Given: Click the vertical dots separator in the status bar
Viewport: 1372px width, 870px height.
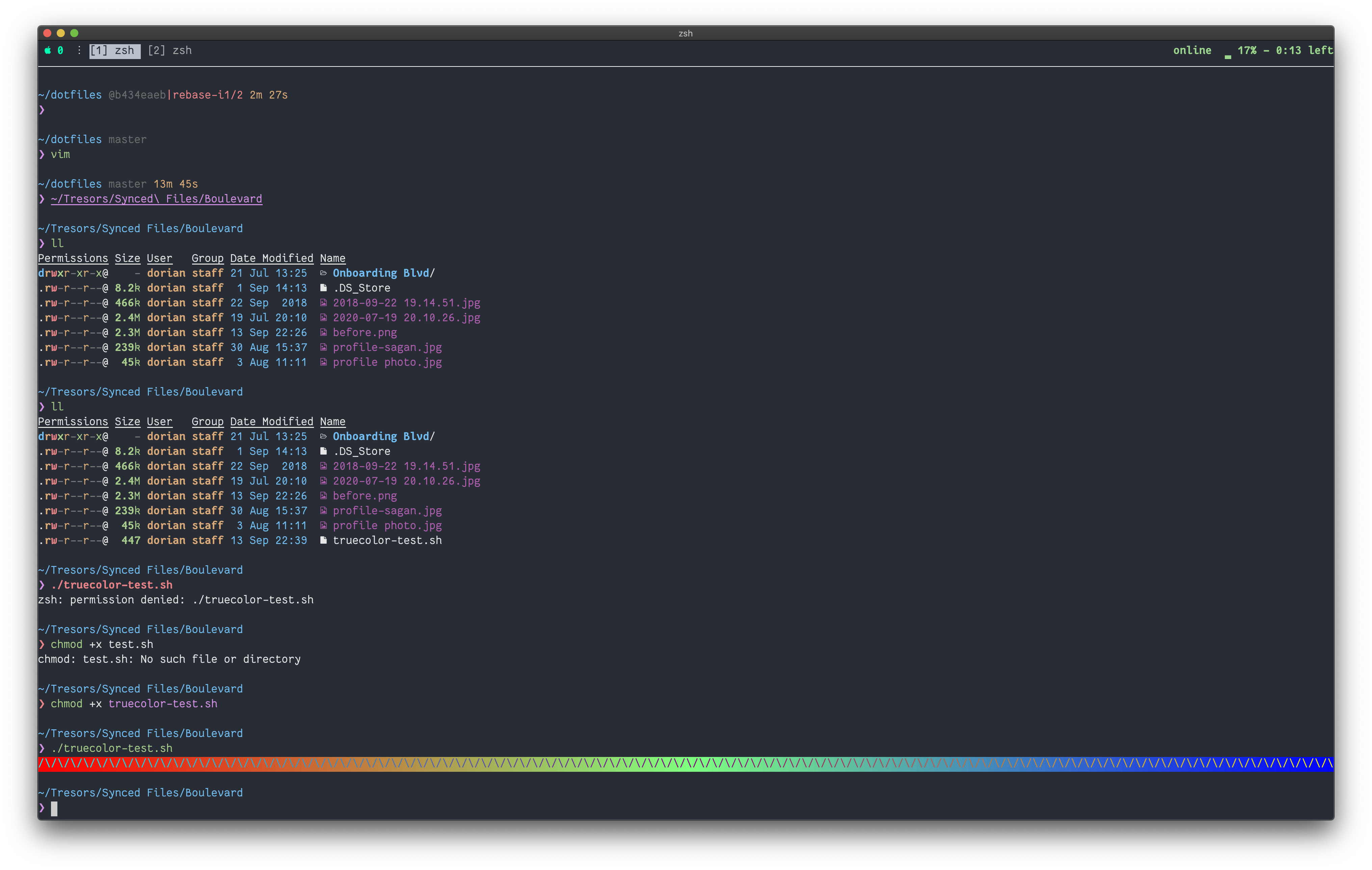Looking at the screenshot, I should pos(79,50).
